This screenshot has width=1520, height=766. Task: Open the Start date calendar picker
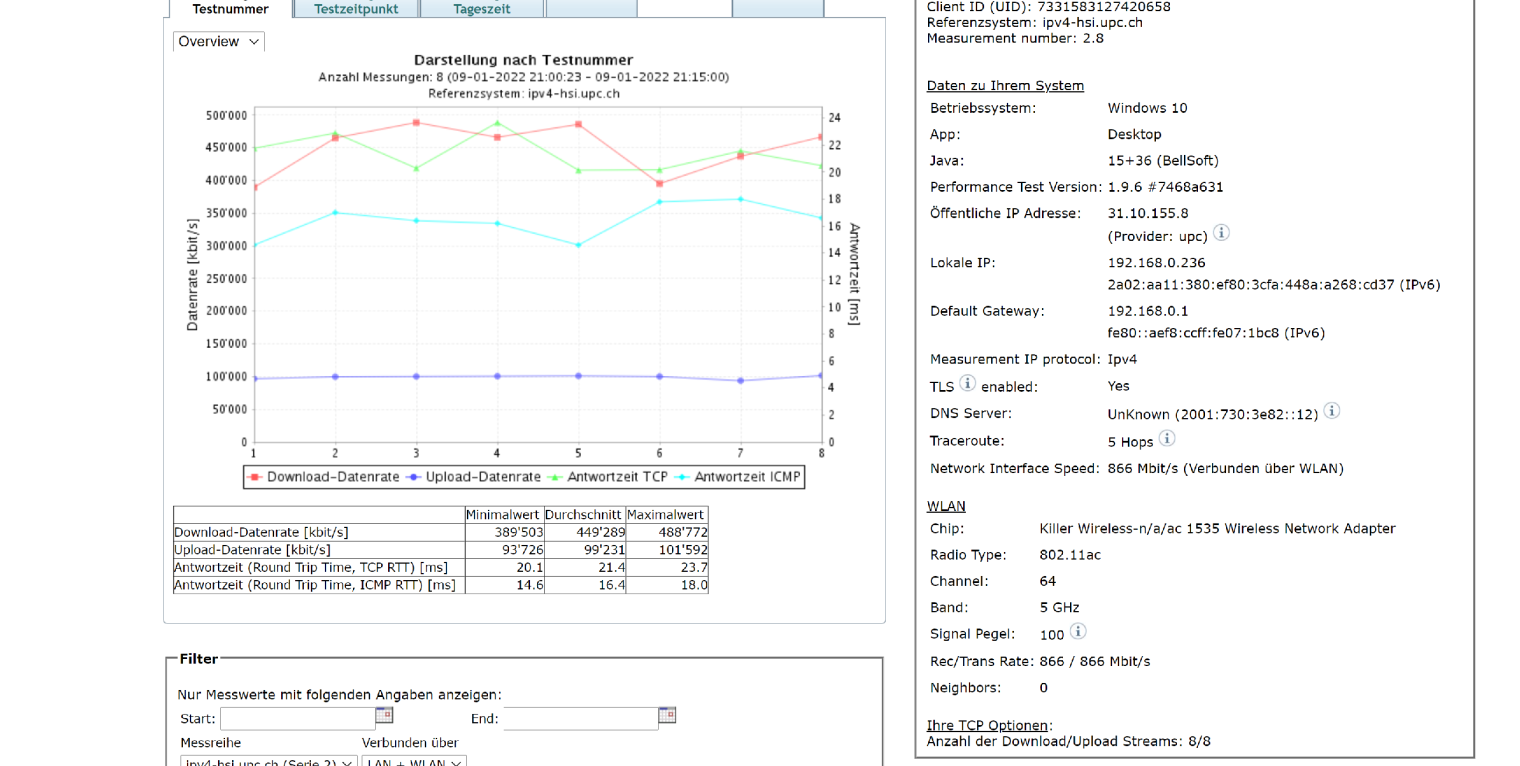click(x=384, y=716)
